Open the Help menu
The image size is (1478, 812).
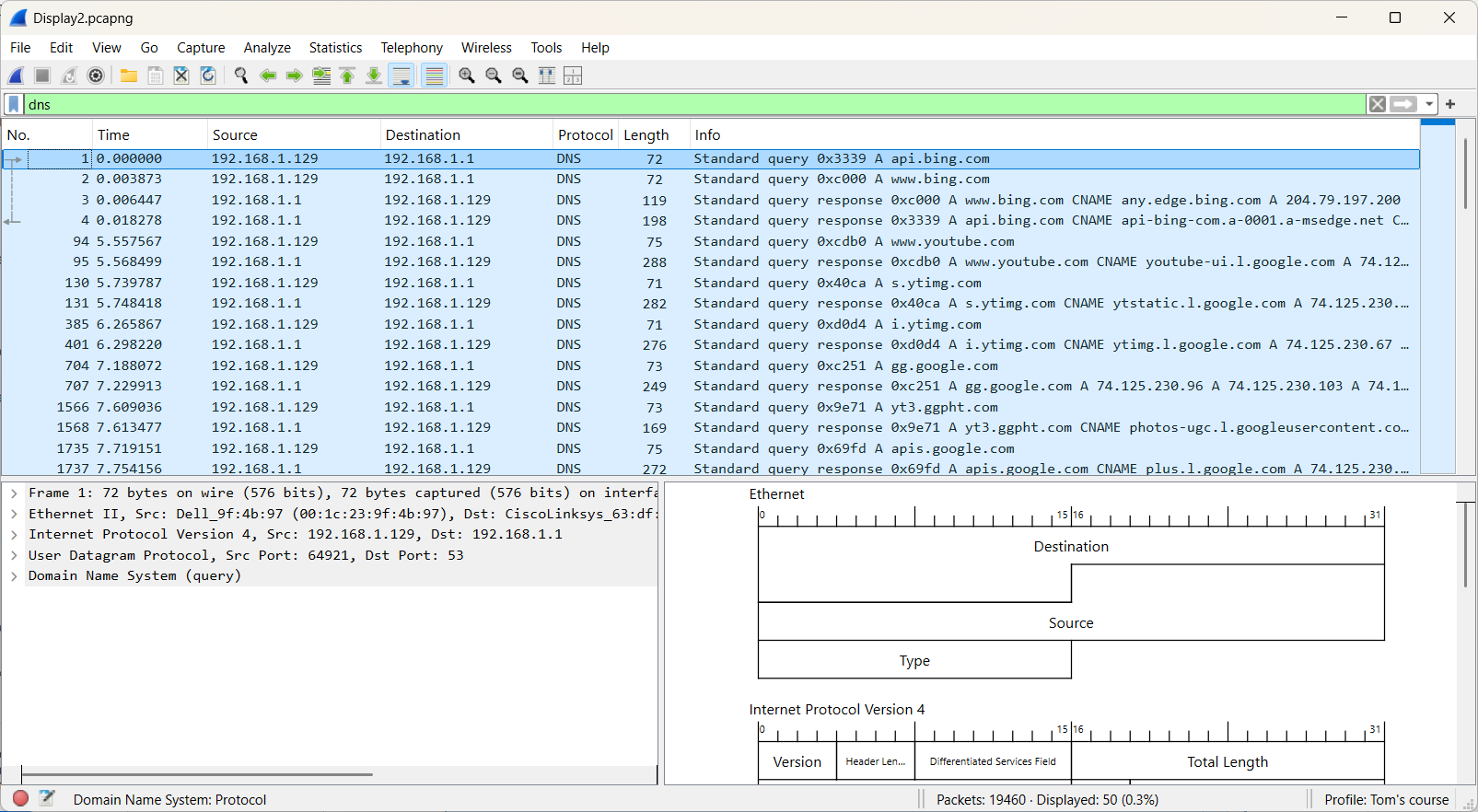pos(595,48)
